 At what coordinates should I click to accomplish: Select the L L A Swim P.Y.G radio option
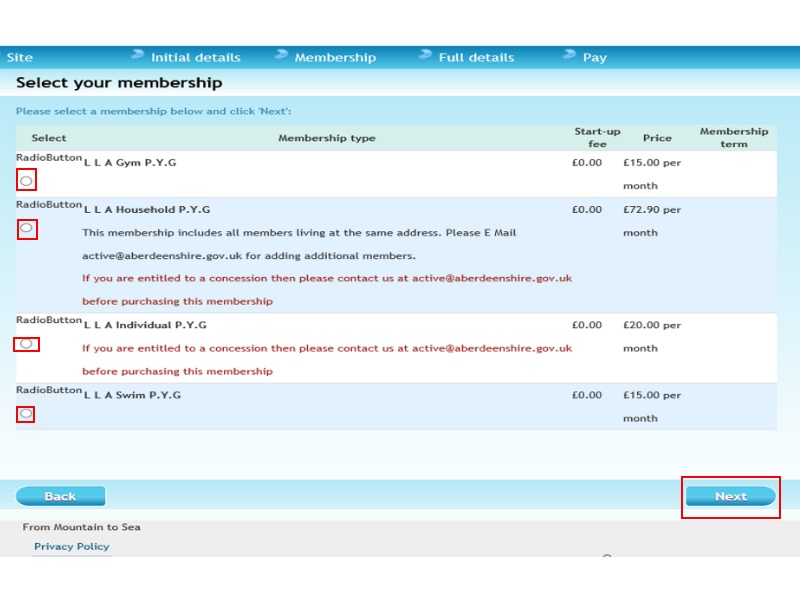[x=26, y=413]
